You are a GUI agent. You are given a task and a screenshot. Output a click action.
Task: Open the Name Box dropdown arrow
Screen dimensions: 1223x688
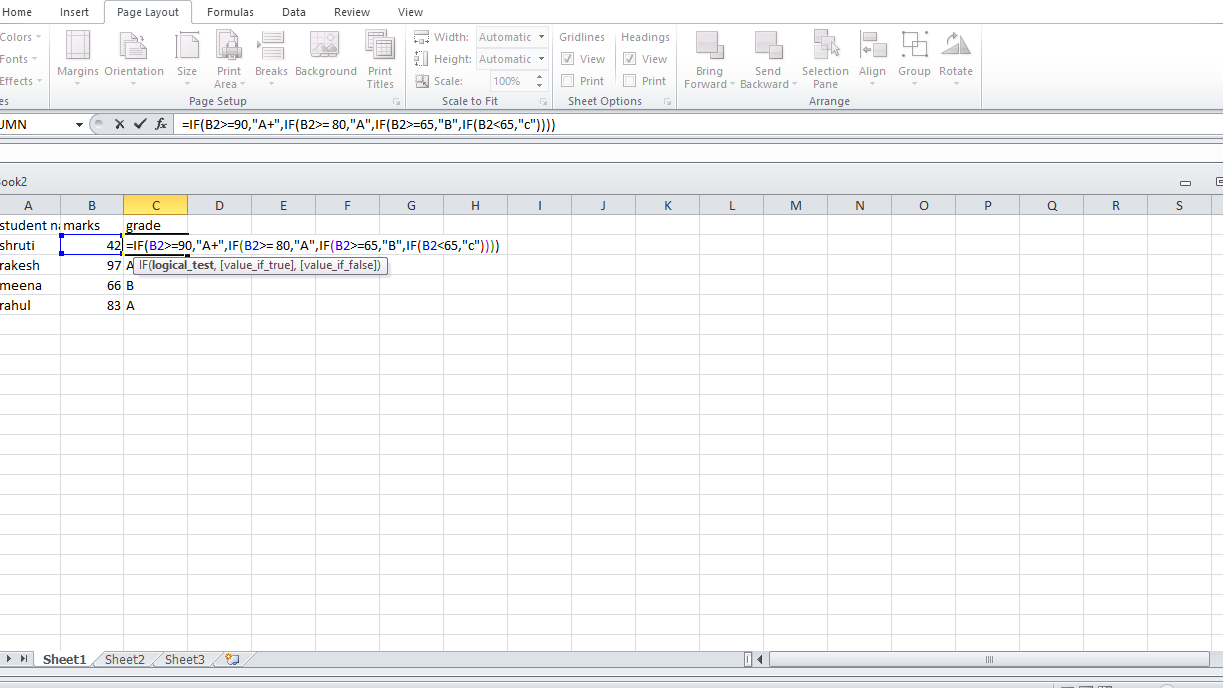pyautogui.click(x=79, y=125)
